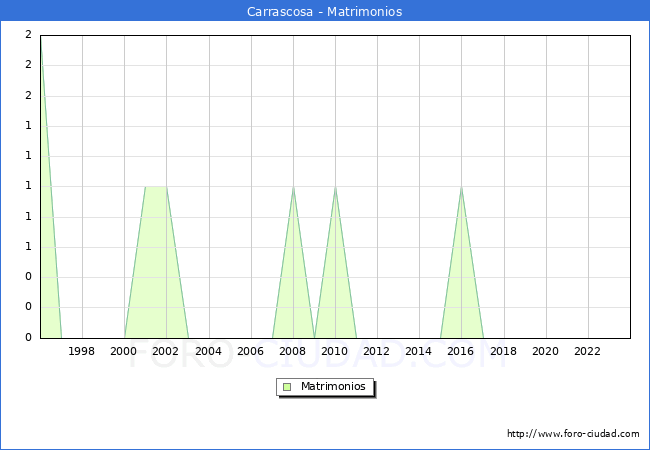Click the flat-topped 2001-2002 data area
Image resolution: width=650 pixels, height=450 pixels.
click(x=156, y=262)
